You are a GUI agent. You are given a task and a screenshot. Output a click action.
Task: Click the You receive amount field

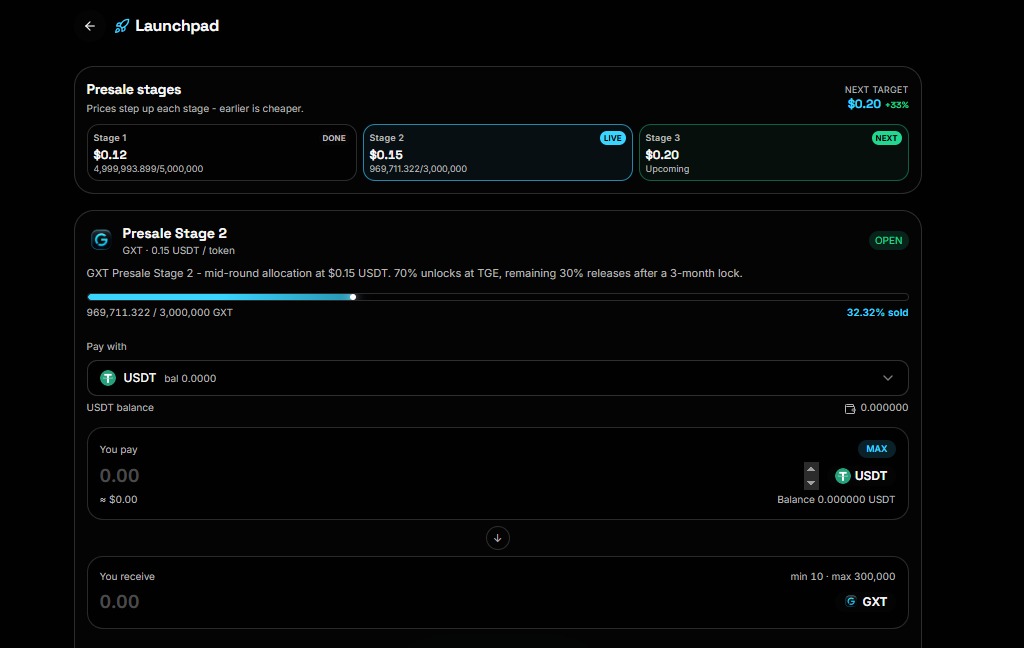tap(457, 602)
